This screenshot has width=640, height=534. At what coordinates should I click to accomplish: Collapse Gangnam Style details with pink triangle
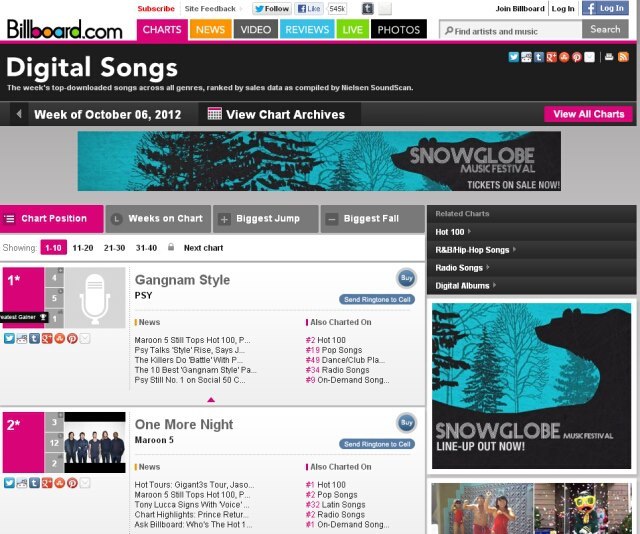point(211,400)
